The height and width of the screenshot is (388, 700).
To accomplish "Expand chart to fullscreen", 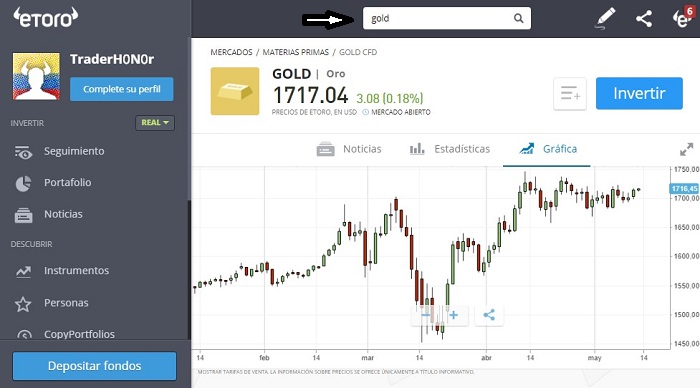I will pos(687,149).
